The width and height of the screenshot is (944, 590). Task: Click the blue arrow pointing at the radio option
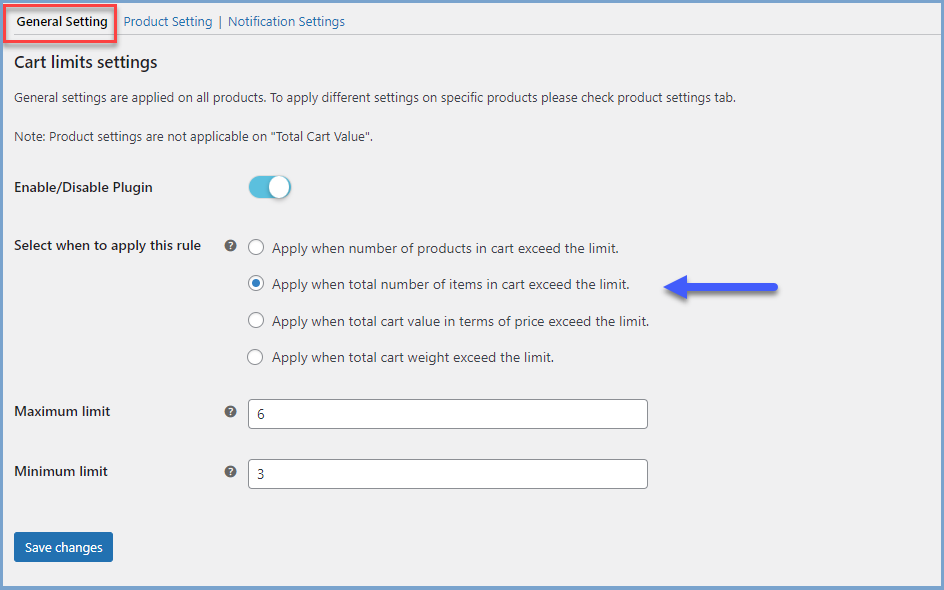(721, 287)
